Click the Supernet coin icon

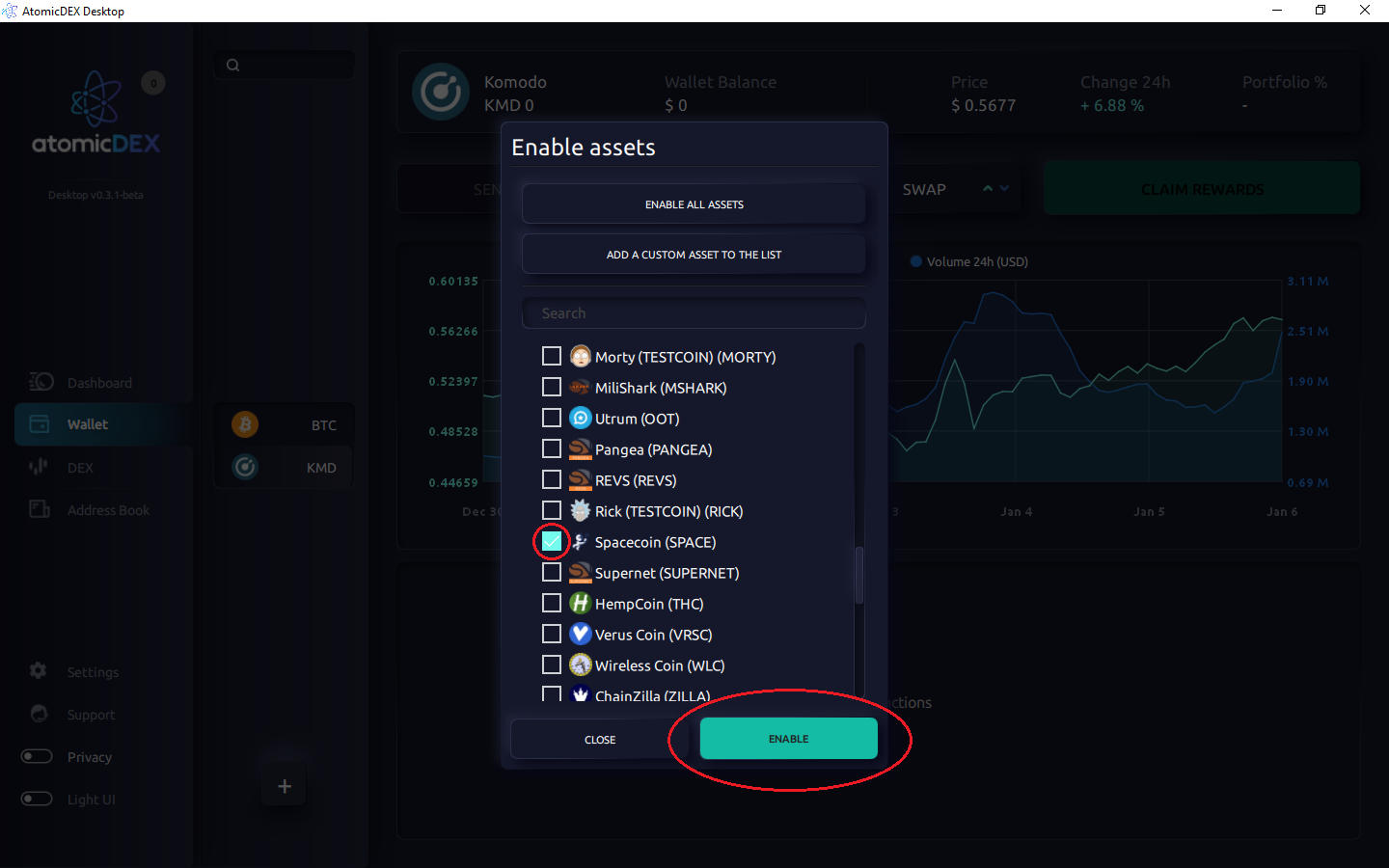(x=580, y=573)
